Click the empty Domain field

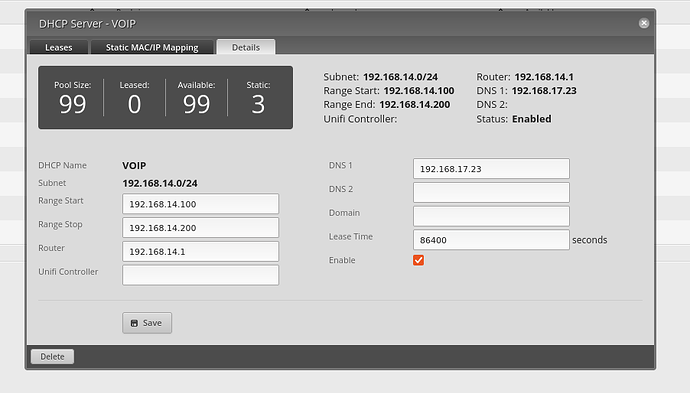click(491, 217)
